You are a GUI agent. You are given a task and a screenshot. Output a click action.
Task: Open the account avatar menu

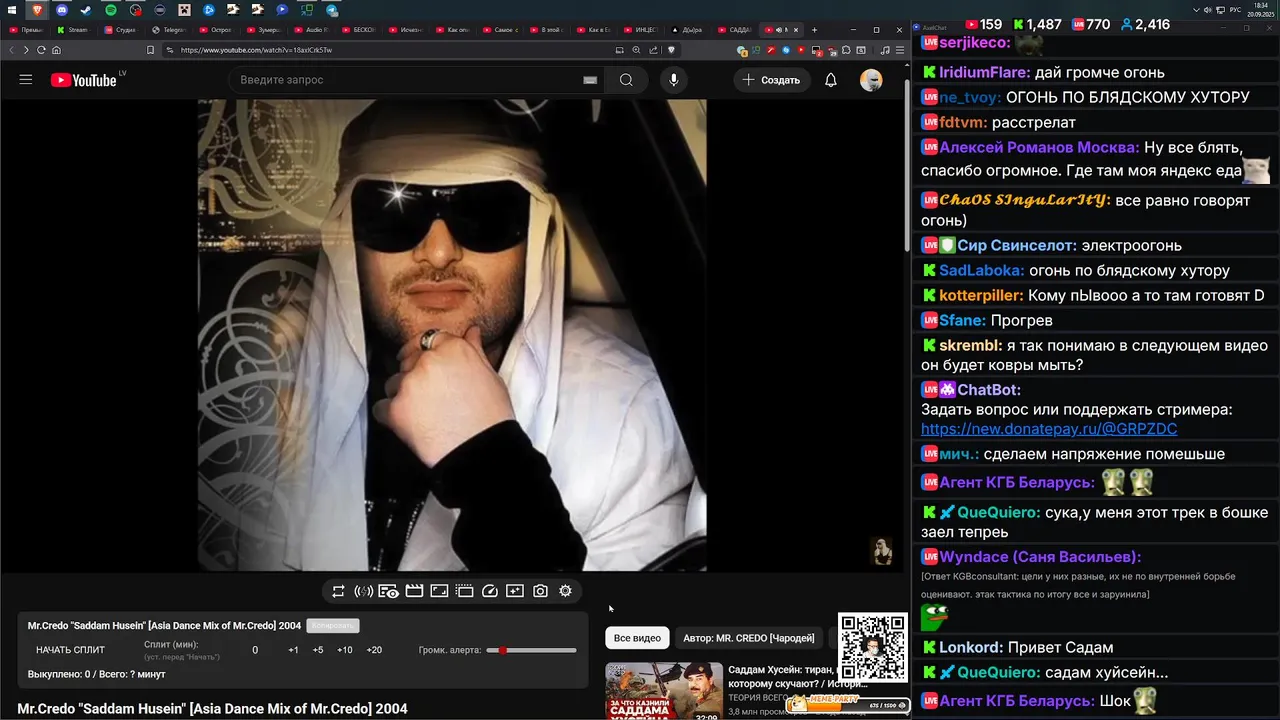click(x=871, y=80)
